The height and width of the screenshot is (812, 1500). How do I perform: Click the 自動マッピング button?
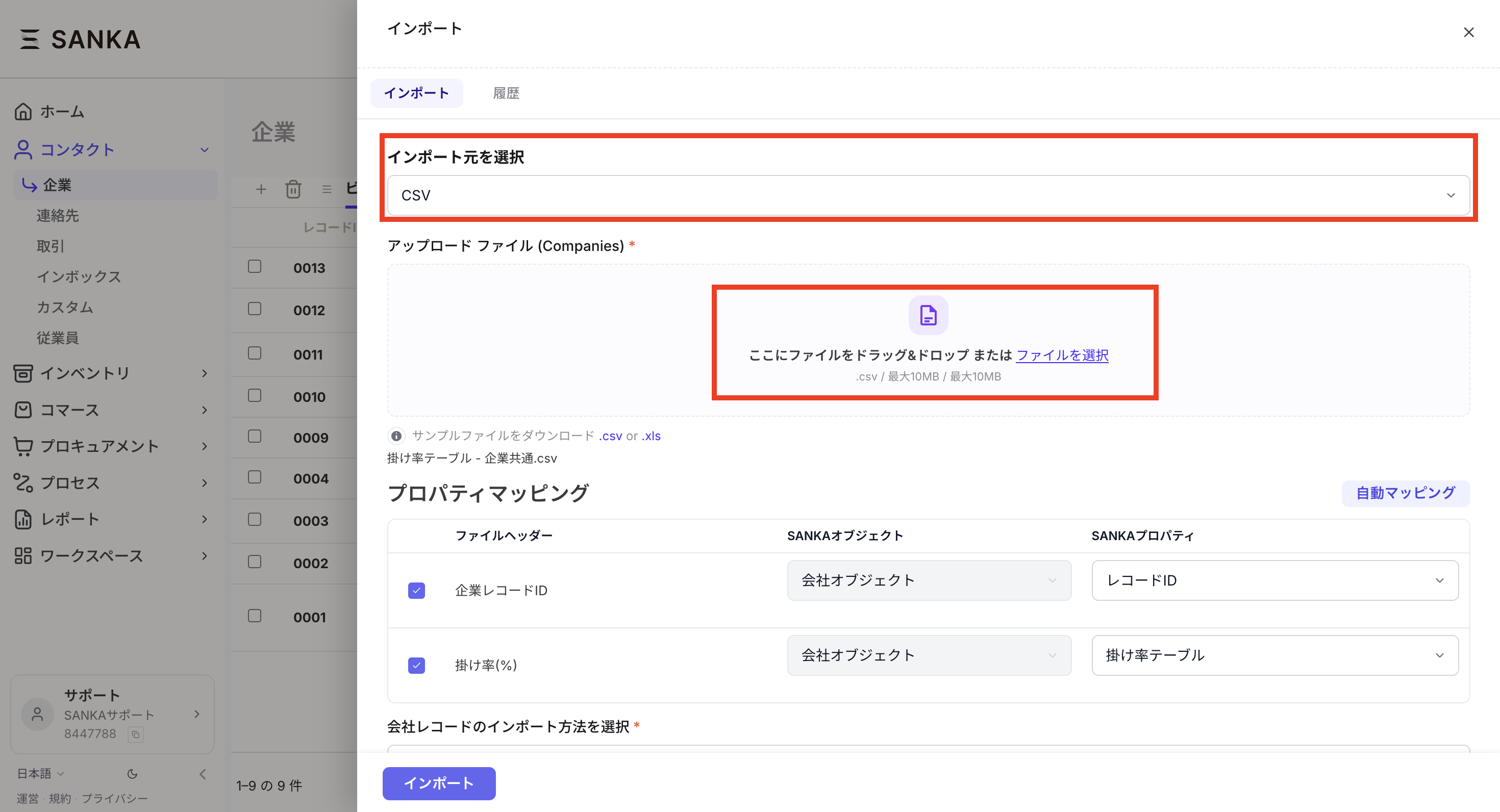click(1405, 493)
